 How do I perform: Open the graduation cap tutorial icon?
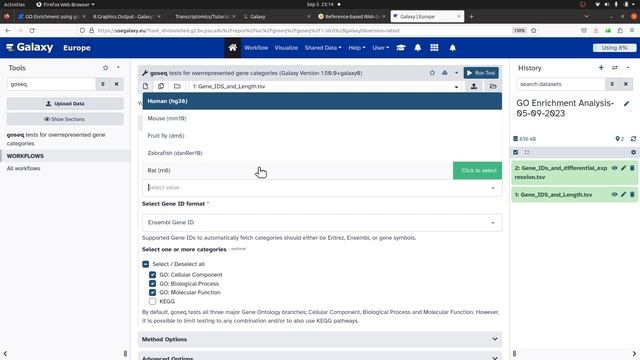pos(401,48)
